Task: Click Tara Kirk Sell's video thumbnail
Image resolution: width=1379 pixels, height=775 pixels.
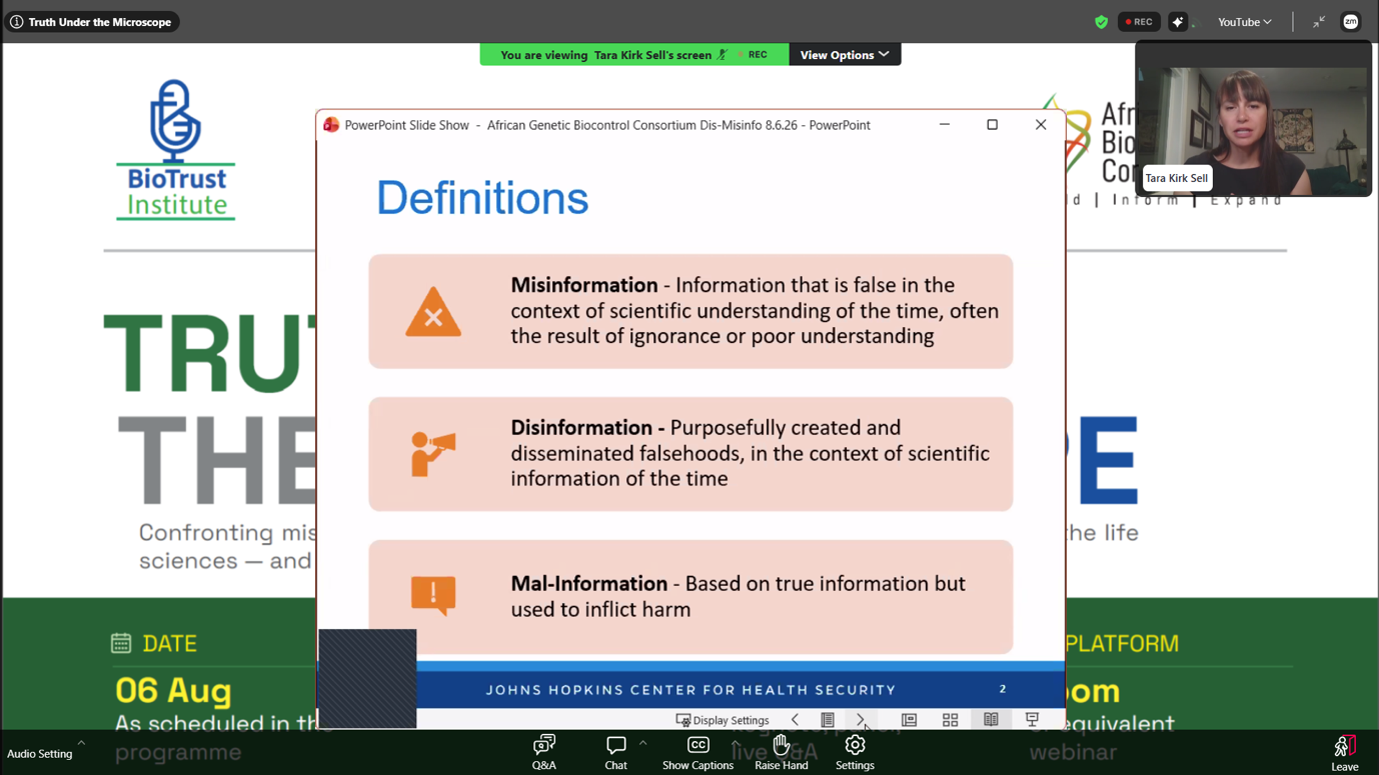Action: point(1253,119)
